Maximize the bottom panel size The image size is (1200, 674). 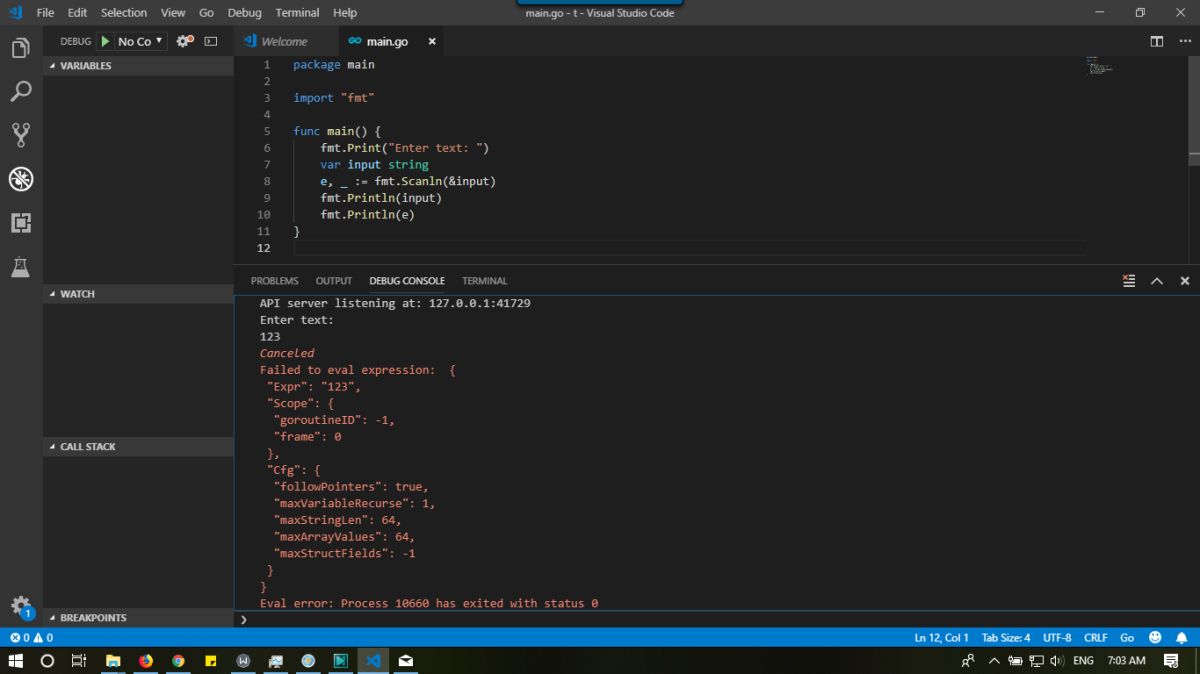[1157, 281]
